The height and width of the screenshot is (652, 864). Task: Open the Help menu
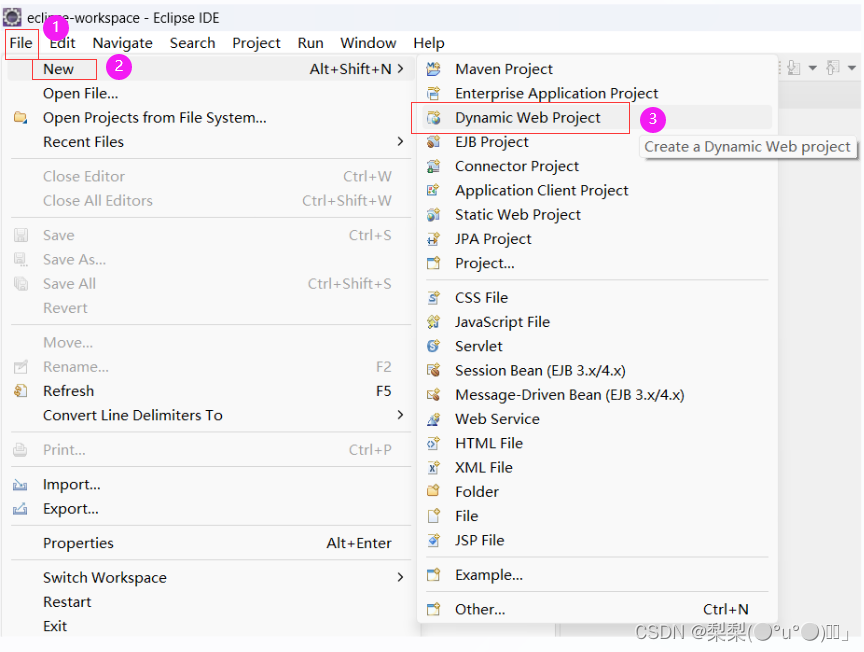[429, 43]
